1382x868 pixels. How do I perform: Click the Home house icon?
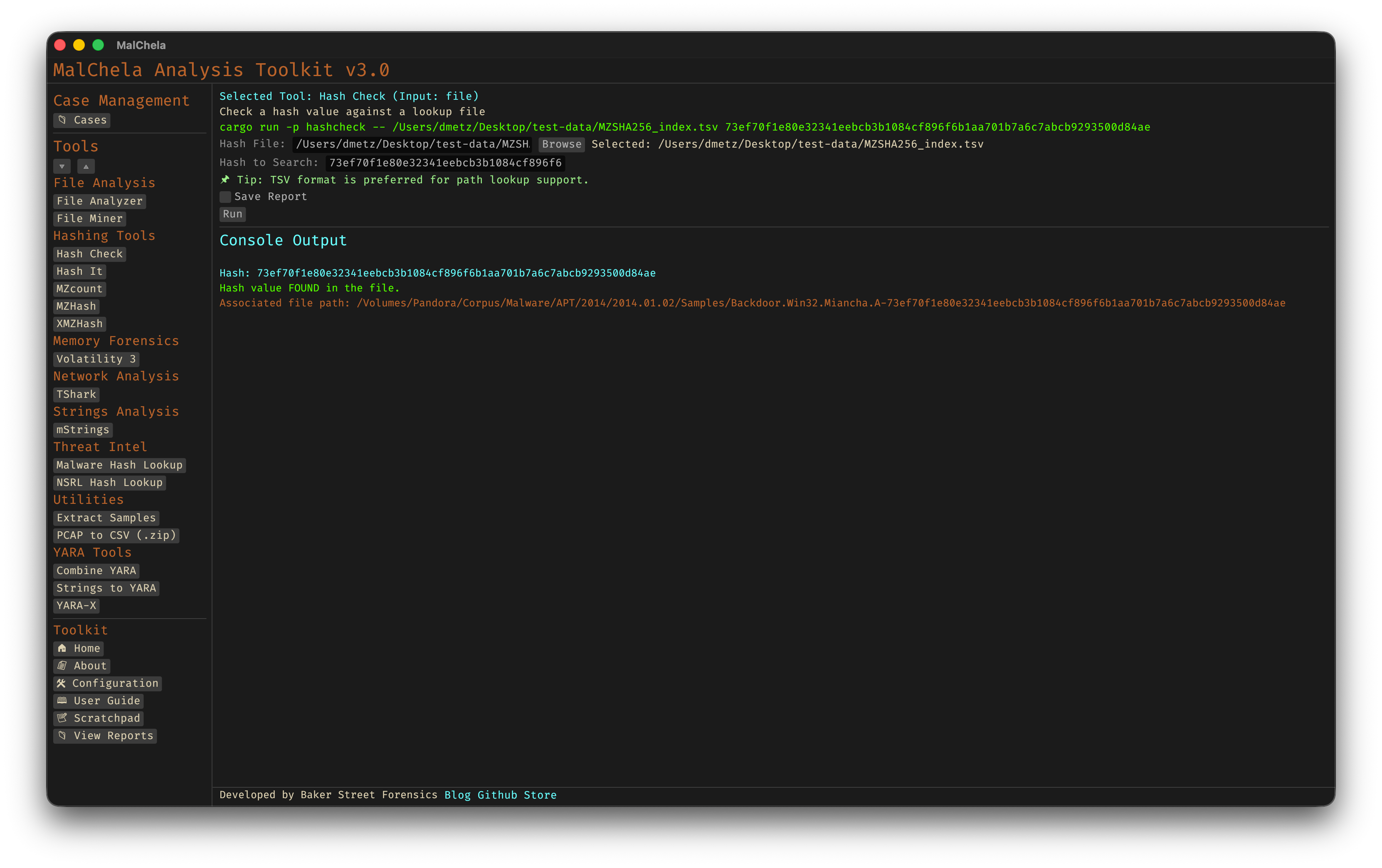tap(62, 648)
